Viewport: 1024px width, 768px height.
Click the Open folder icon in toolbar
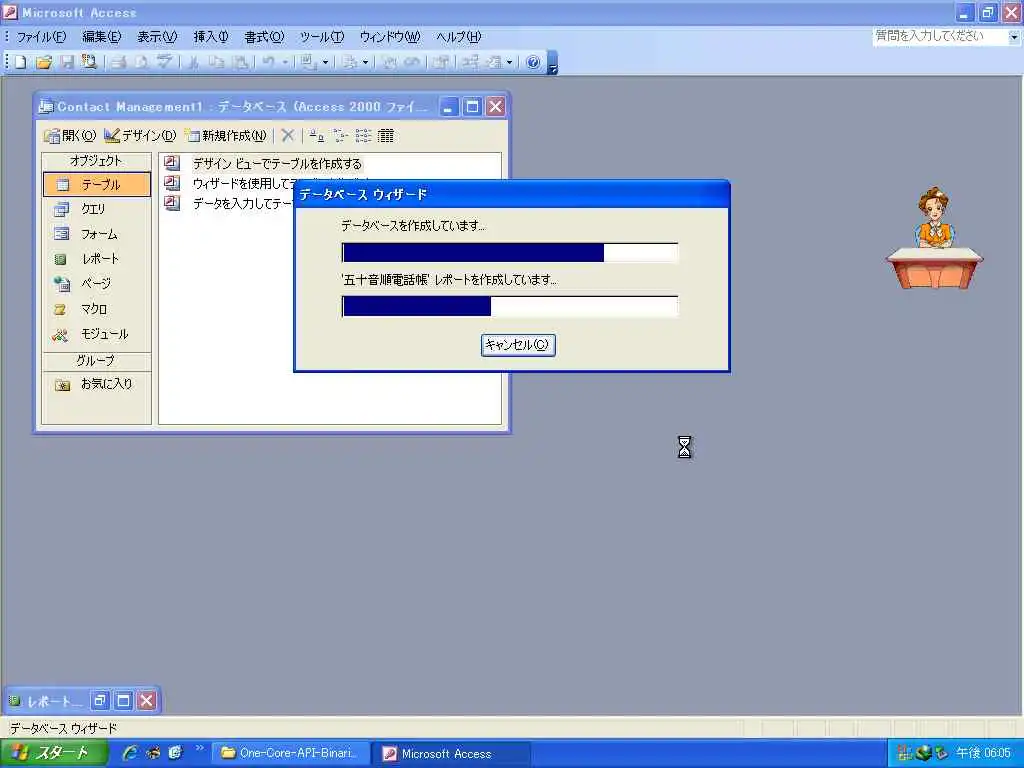(x=43, y=62)
